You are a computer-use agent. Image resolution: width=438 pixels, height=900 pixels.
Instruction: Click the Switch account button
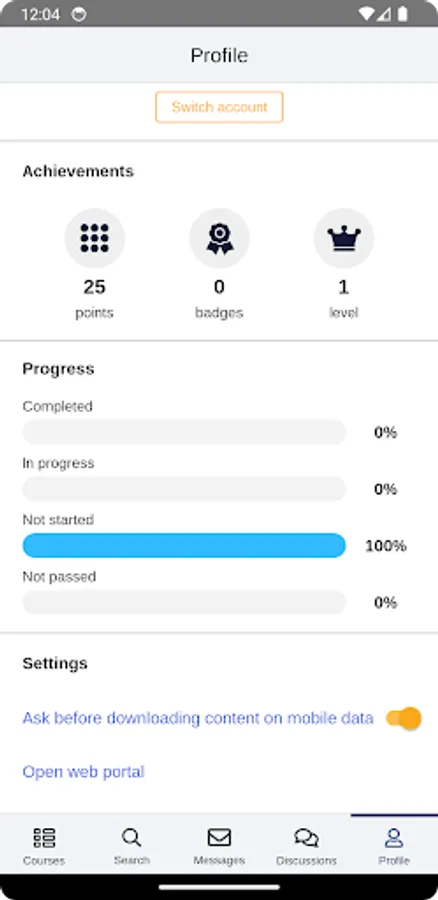tap(219, 107)
